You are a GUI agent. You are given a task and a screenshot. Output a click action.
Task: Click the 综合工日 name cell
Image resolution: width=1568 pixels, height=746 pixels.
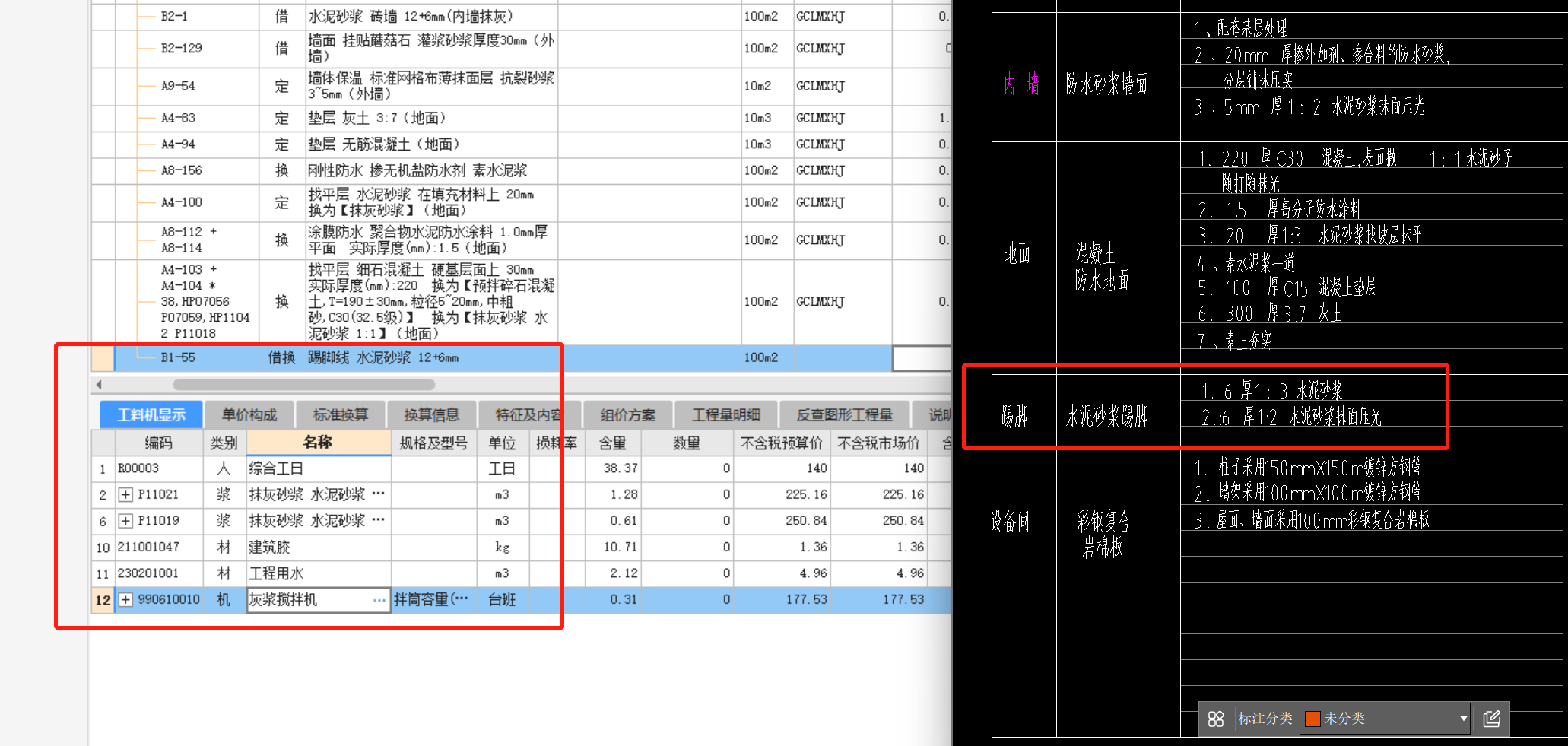coord(318,468)
